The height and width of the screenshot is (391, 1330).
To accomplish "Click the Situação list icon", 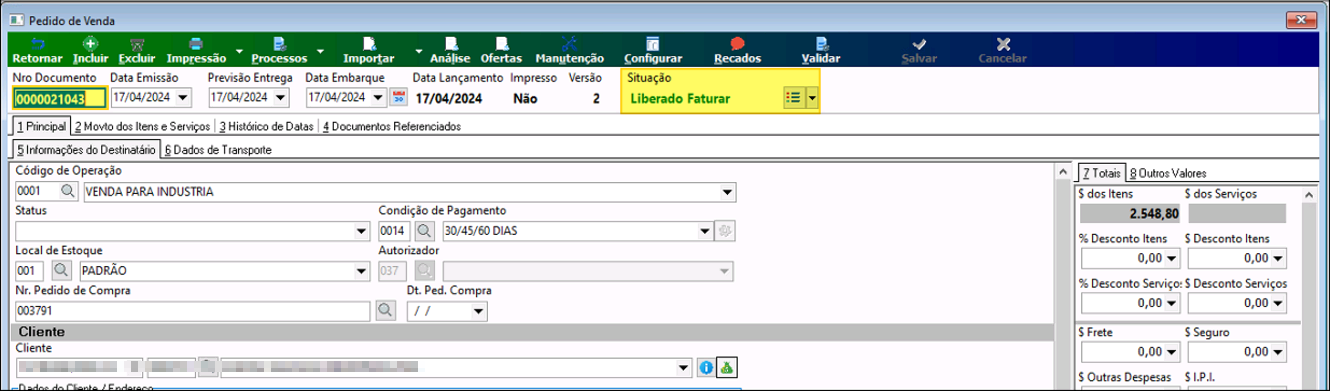I will point(793,98).
